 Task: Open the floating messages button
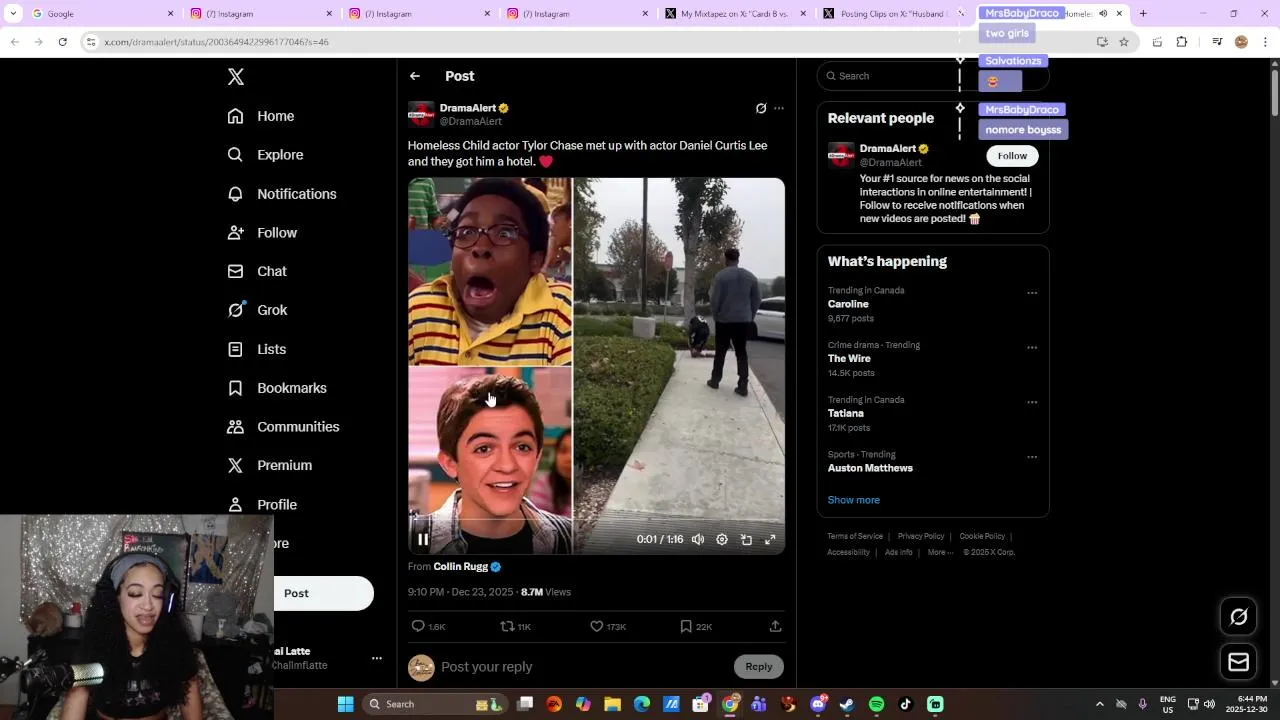point(1239,662)
